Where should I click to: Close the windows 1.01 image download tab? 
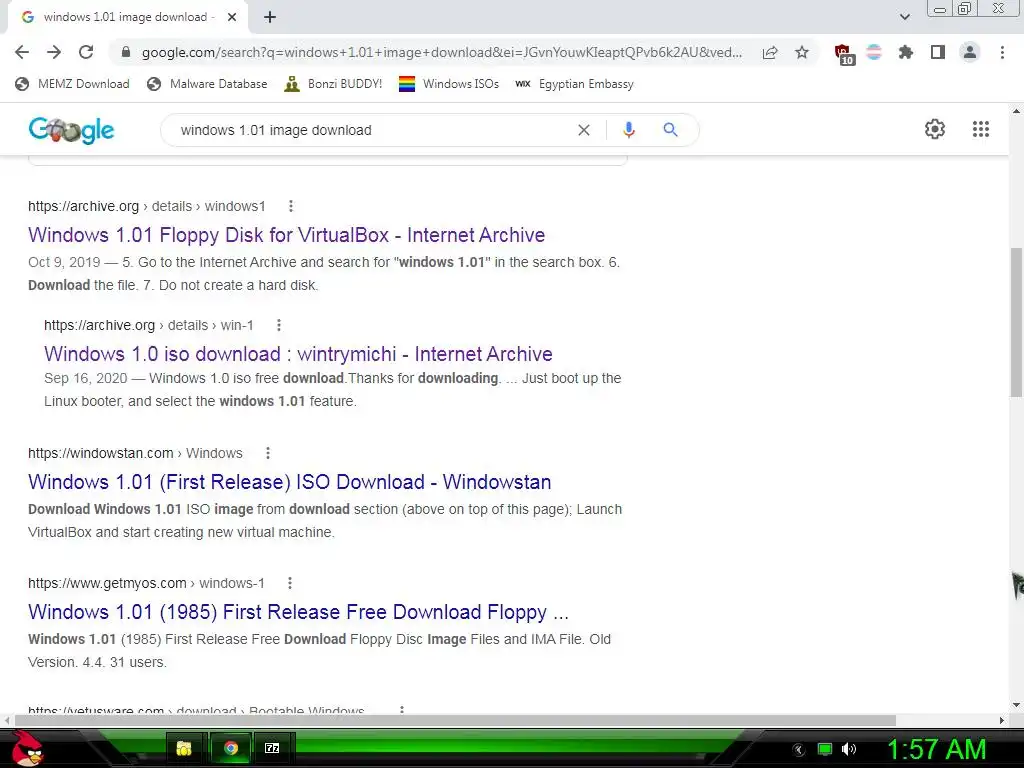(232, 17)
